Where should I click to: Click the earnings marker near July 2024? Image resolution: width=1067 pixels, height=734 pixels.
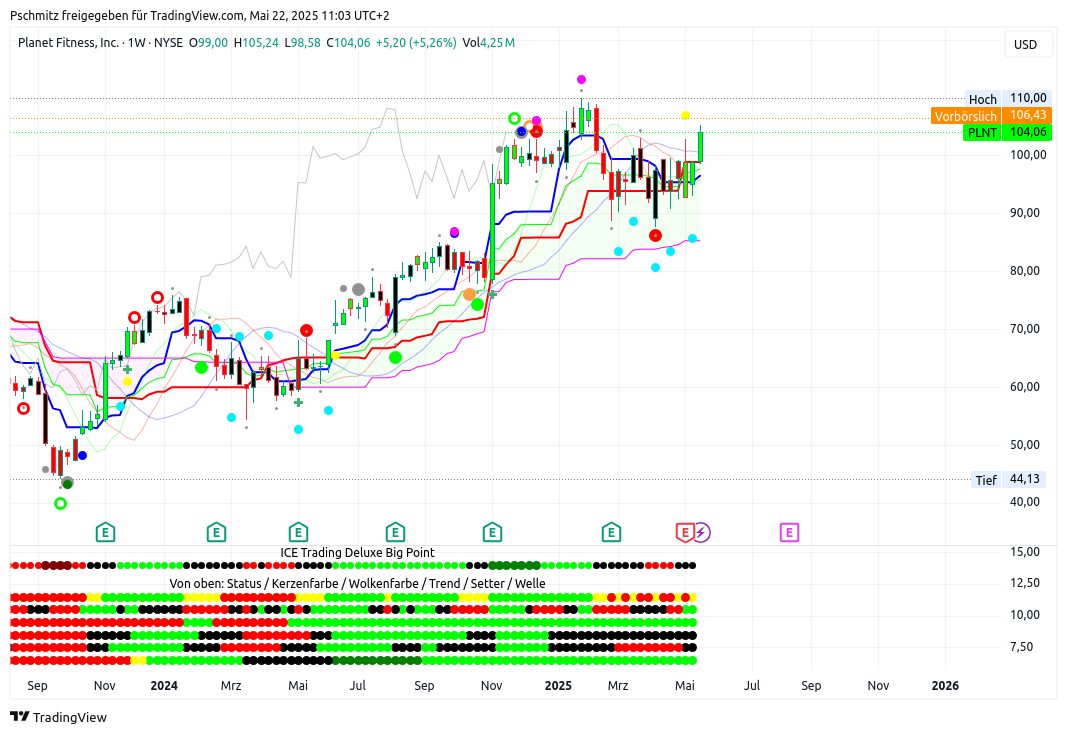click(395, 532)
